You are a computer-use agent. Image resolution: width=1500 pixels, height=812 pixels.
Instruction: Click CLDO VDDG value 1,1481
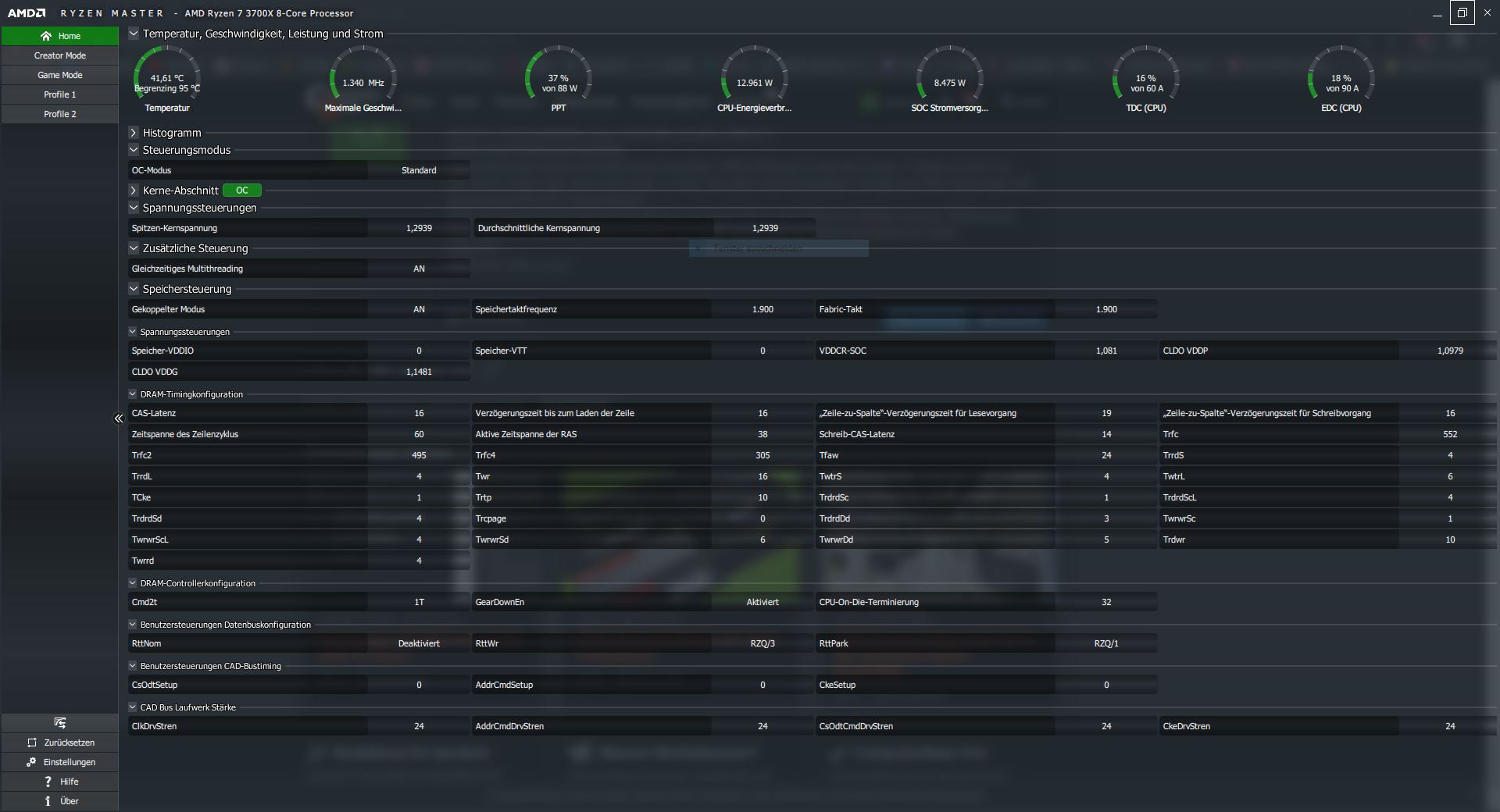coord(419,372)
